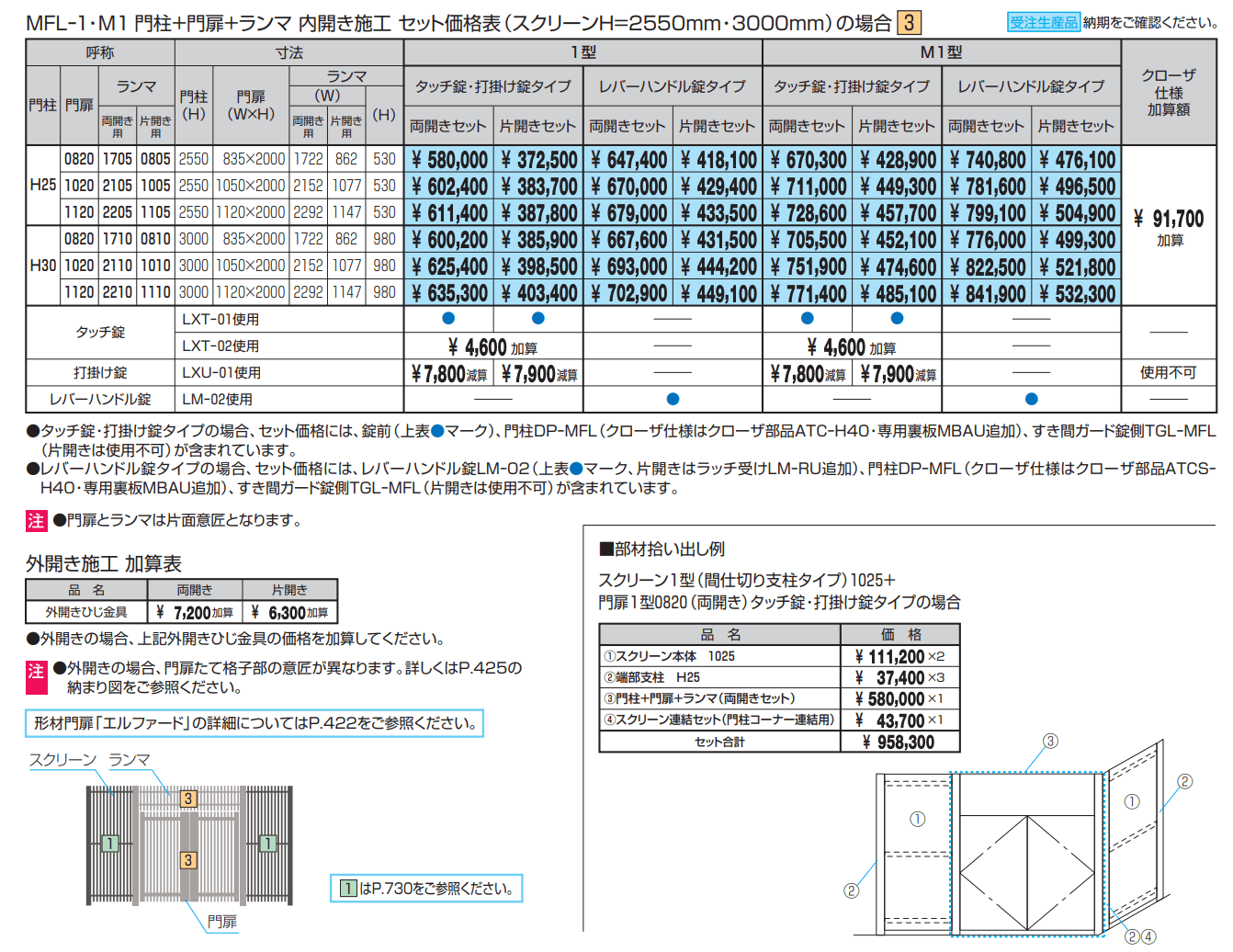Click the 部材拾い出し例 heading
Screen dimensions: 1233x952
pyautogui.click(x=662, y=550)
